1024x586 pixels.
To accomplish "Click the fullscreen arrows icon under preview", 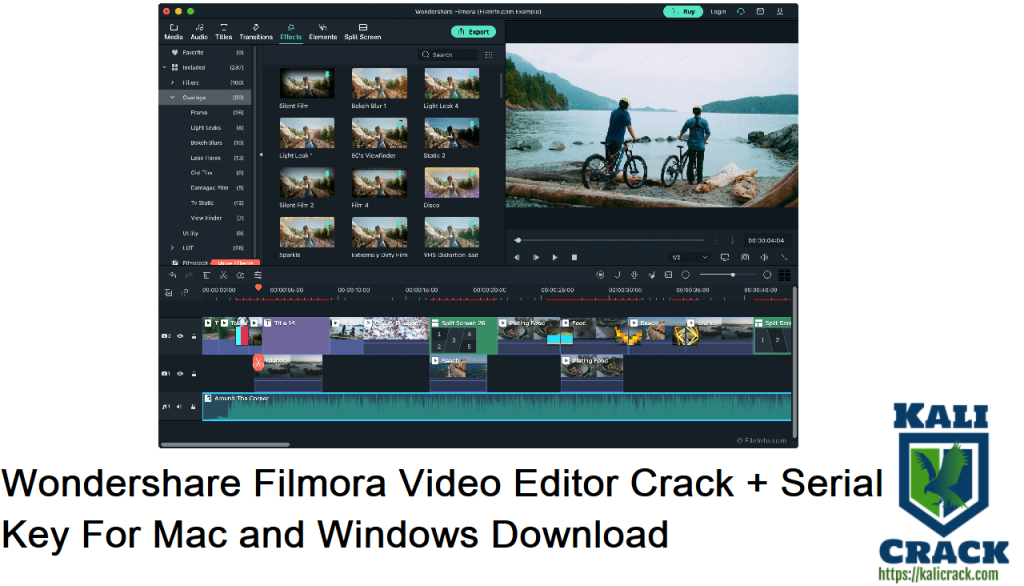I will point(784,257).
